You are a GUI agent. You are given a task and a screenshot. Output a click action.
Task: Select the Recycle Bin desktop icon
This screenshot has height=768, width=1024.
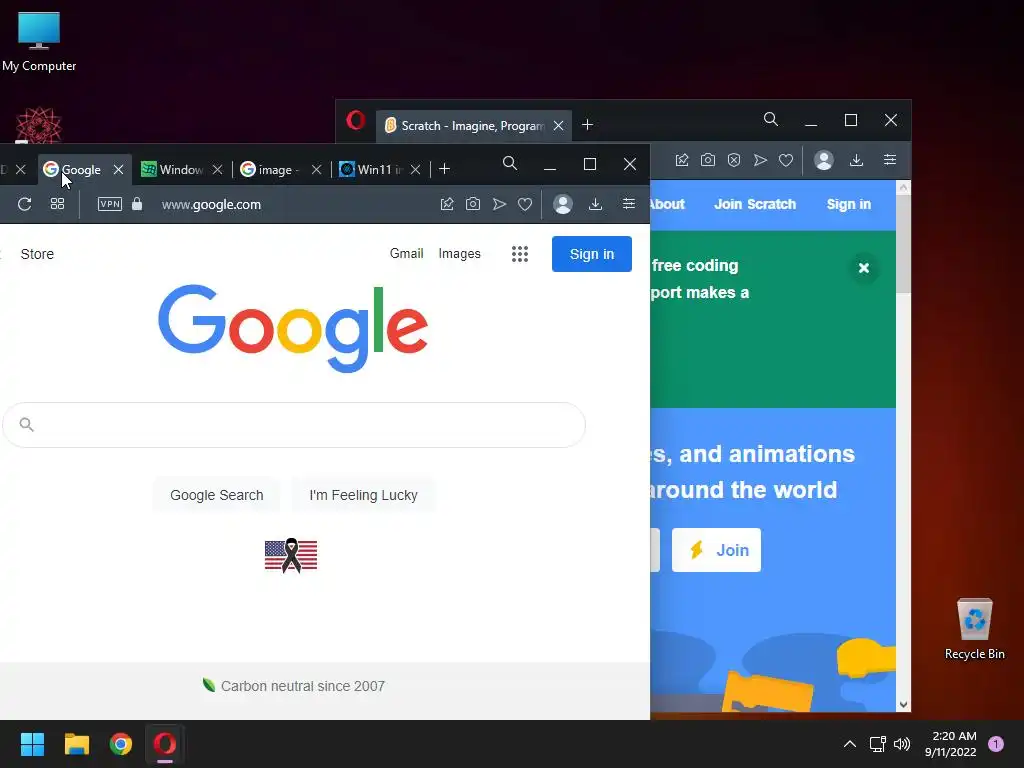pyautogui.click(x=974, y=629)
